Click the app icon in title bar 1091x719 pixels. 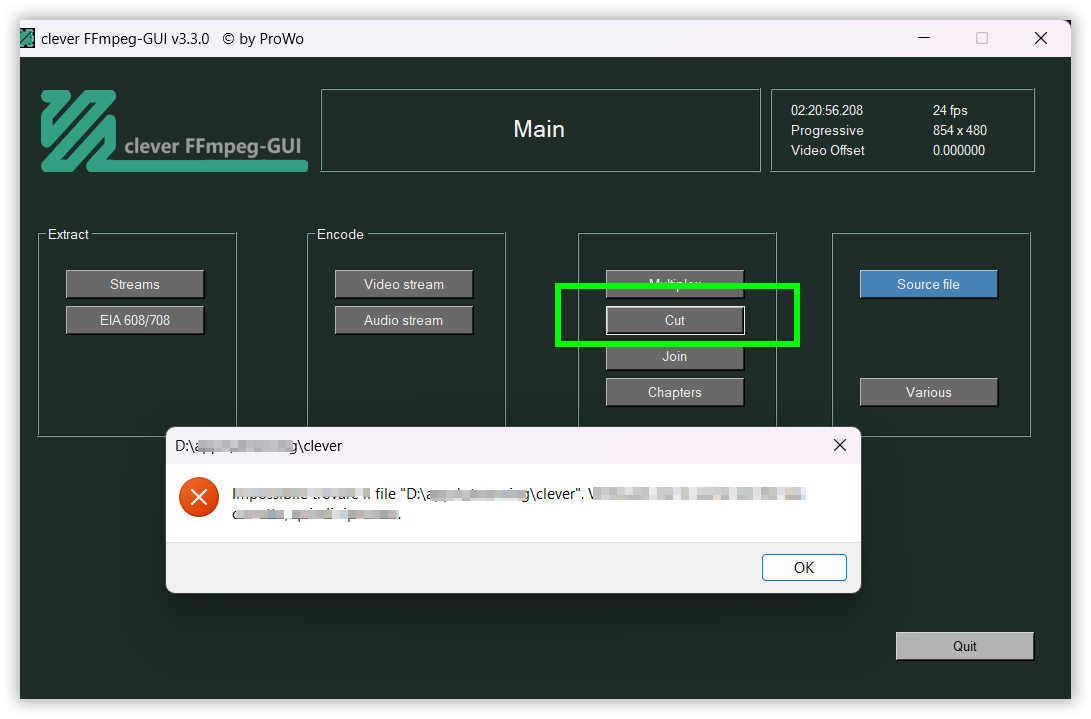[27, 38]
